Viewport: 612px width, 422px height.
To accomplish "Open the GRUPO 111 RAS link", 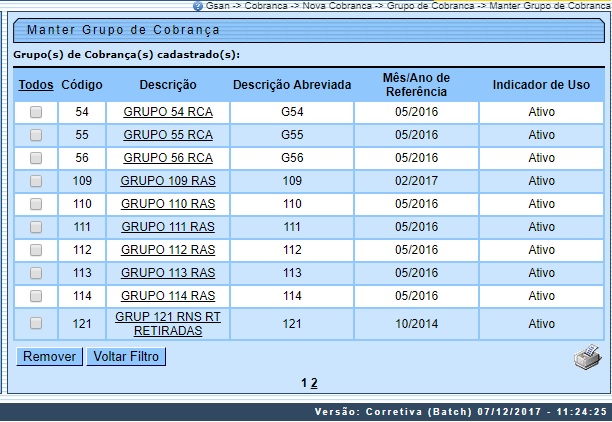I will [x=168, y=227].
